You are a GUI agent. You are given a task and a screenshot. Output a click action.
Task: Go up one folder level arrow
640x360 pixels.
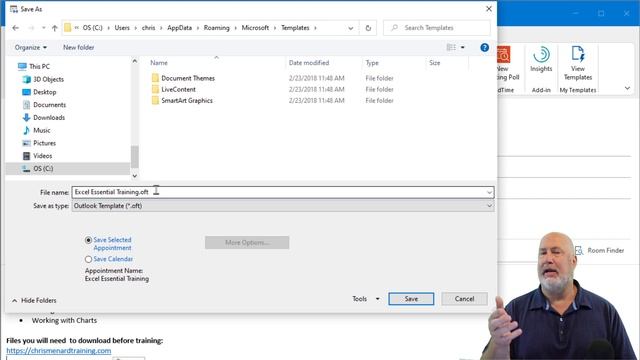pos(55,28)
